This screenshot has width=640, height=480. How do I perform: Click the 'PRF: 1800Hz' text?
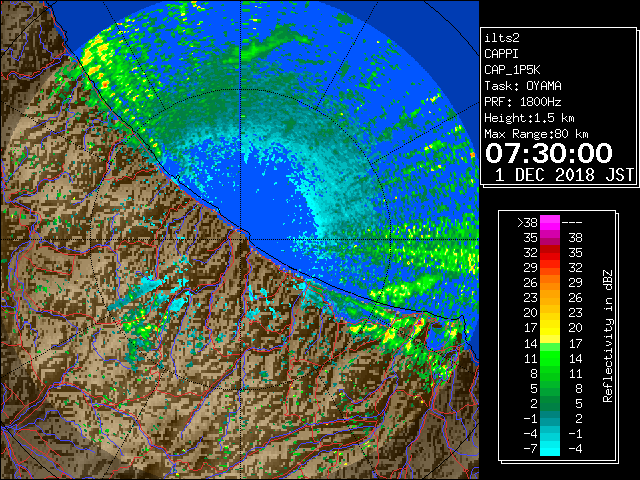(523, 102)
